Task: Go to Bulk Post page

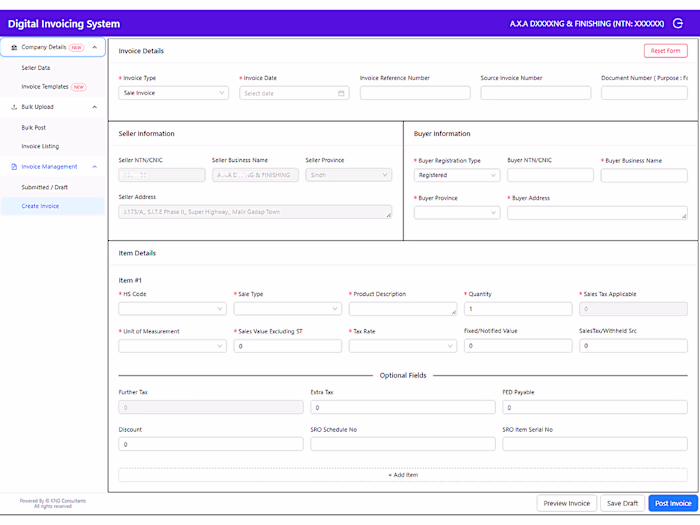Action: pos(33,128)
